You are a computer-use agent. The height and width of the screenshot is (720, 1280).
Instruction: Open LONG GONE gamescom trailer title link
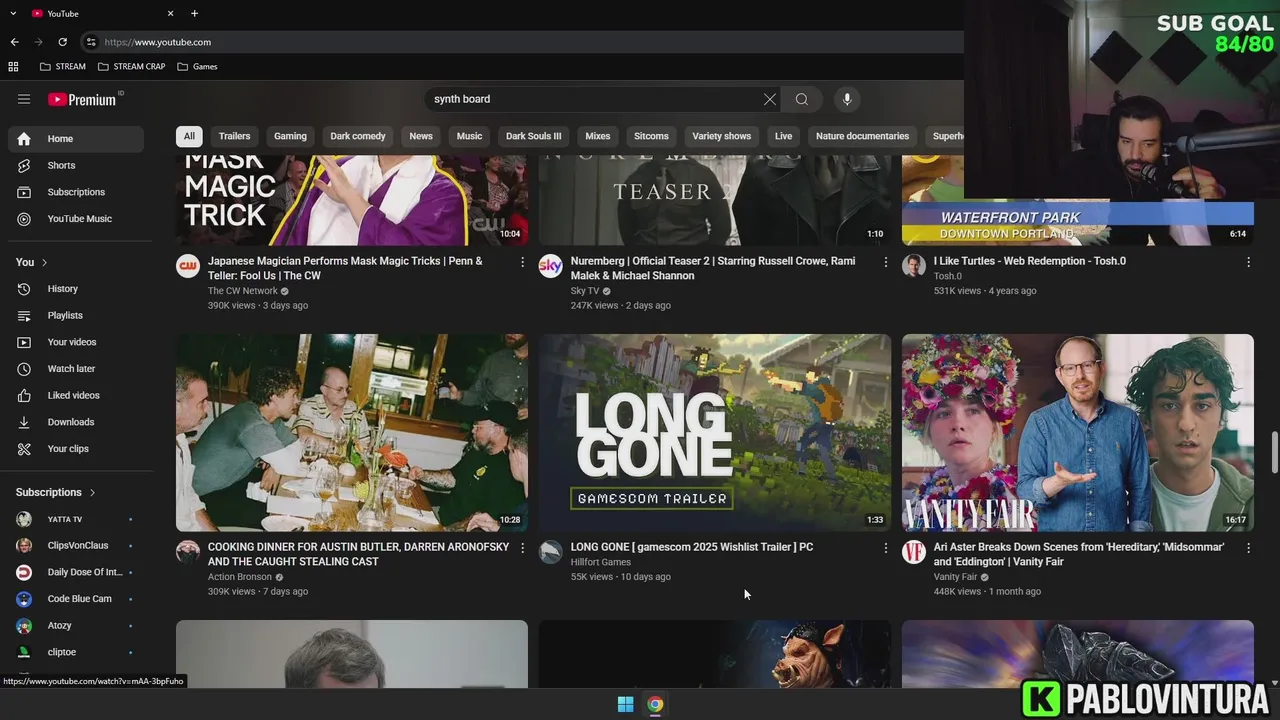tap(691, 547)
